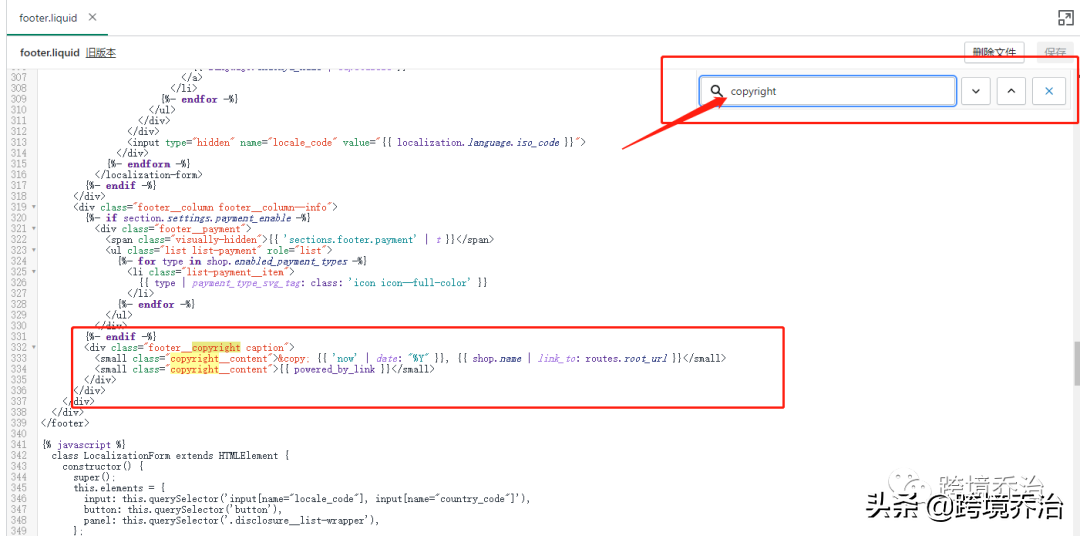Click copyright__content on line 334
This screenshot has width=1080, height=536.
pos(219,369)
